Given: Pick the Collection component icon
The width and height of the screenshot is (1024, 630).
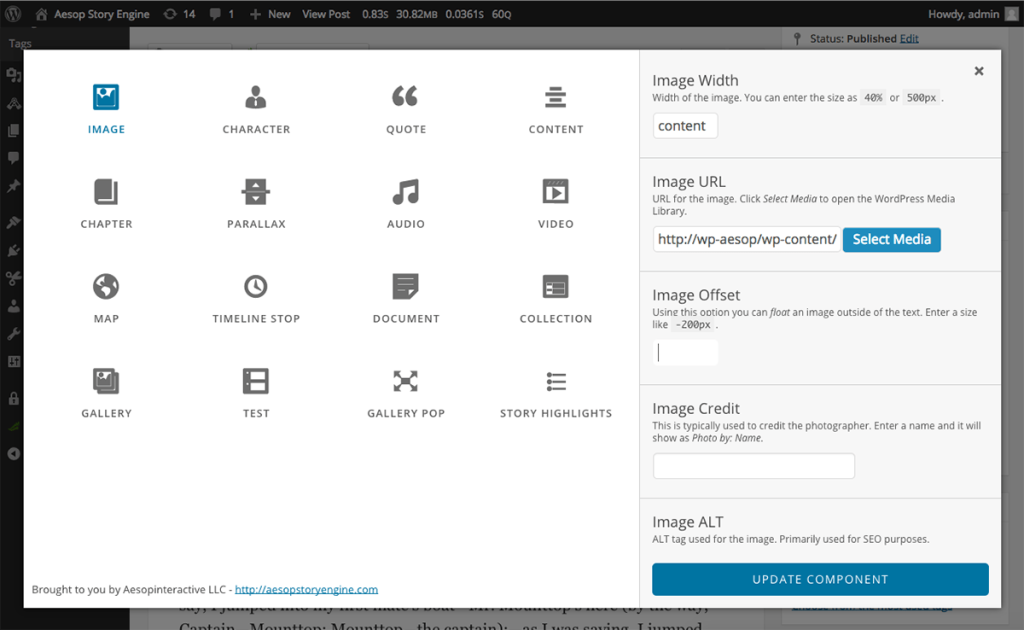Looking at the screenshot, I should pyautogui.click(x=555, y=287).
